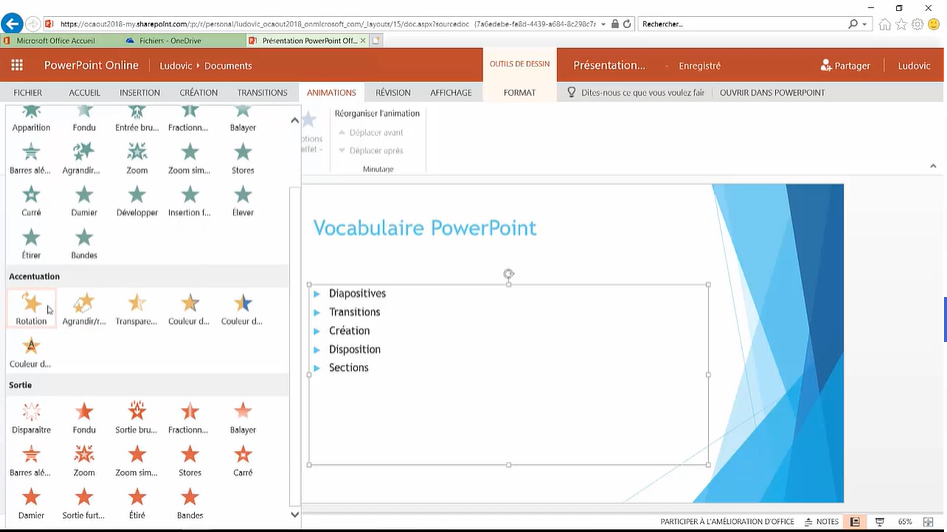Apply the Étiré exit animation
The height and width of the screenshot is (532, 947).
137,504
